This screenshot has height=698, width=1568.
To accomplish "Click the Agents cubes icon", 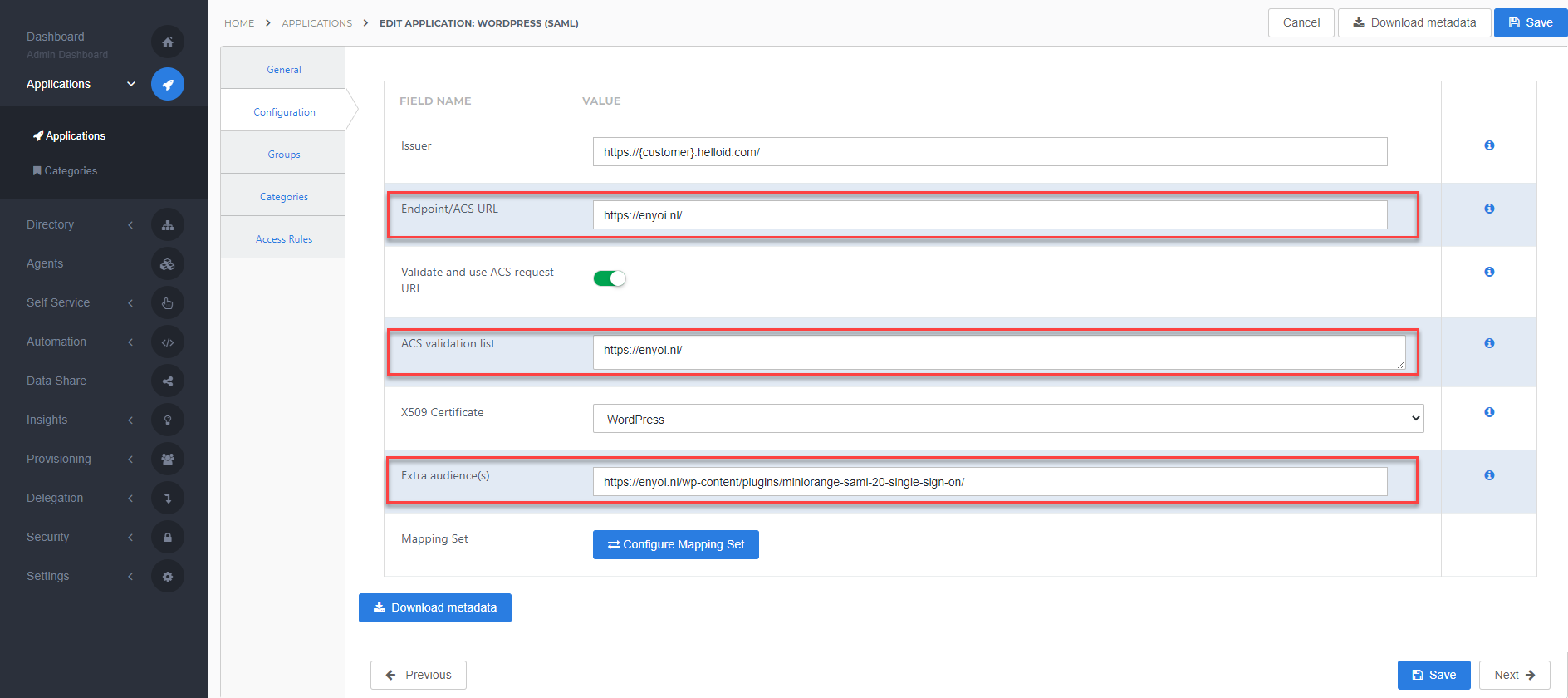I will [x=168, y=264].
